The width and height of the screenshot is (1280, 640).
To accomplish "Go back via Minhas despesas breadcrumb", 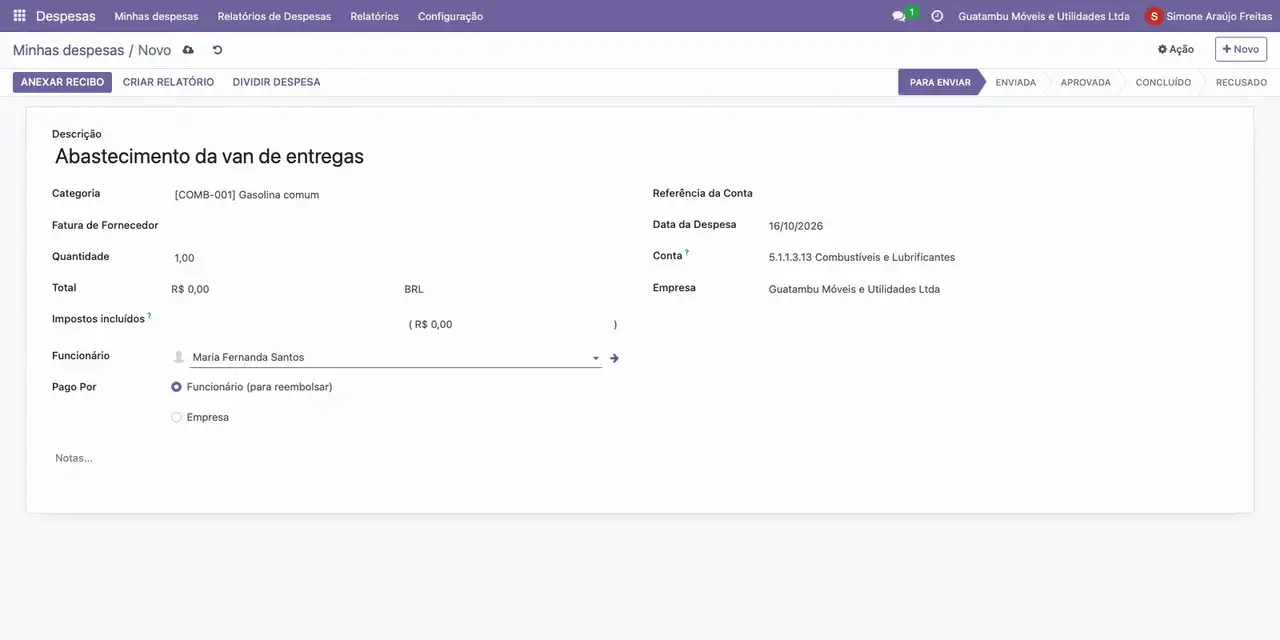I will point(68,50).
